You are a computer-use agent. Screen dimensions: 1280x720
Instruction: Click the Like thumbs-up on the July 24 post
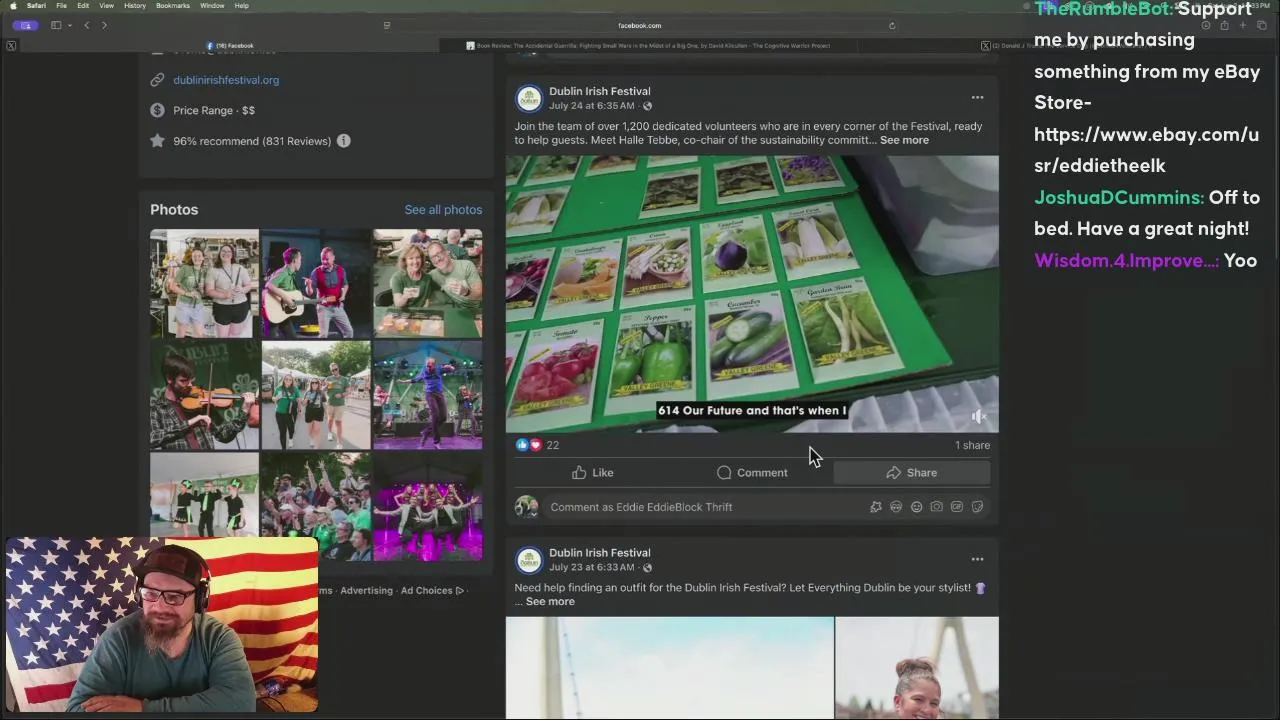pos(593,473)
